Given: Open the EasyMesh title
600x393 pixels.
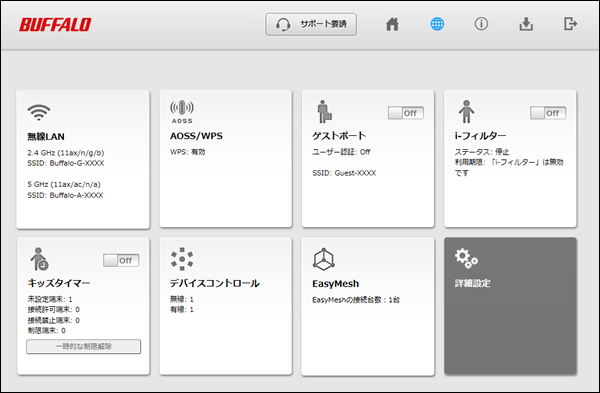Looking at the screenshot, I should (336, 284).
